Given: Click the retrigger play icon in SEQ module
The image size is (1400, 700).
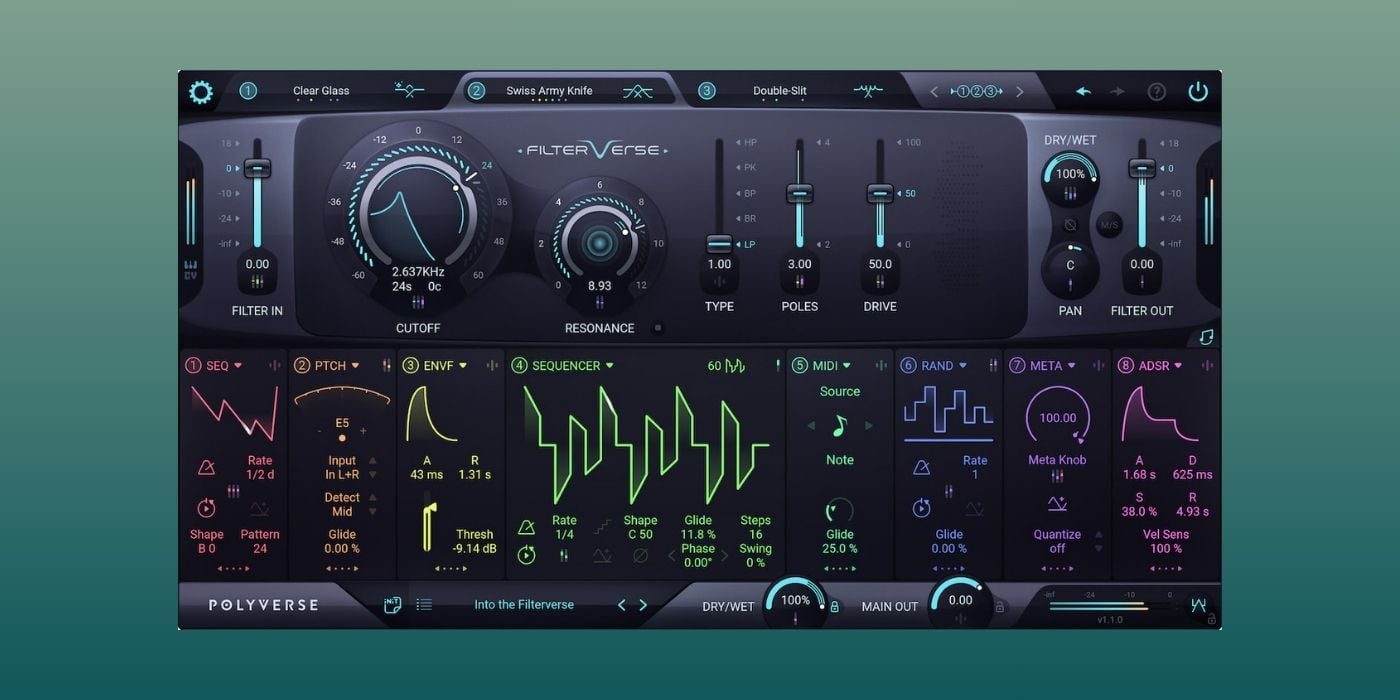Looking at the screenshot, I should pos(206,508).
